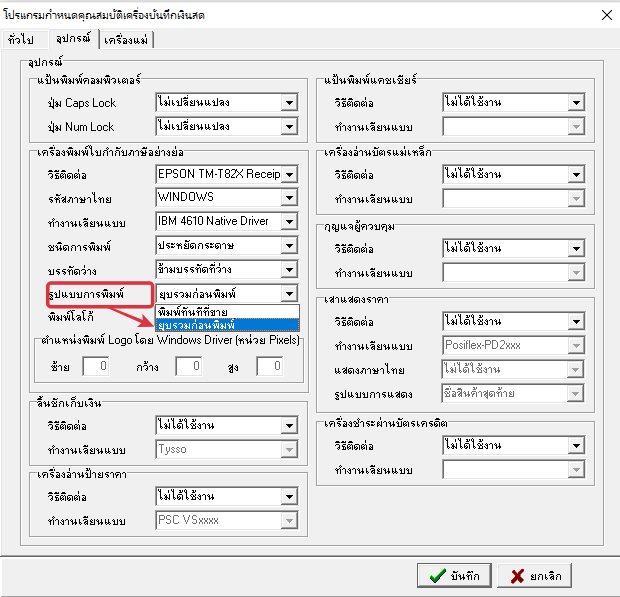Open the ชนิดการพิมพ์ ประหยัดกระดาษ dropdown
The height and width of the screenshot is (597, 620).
click(289, 245)
